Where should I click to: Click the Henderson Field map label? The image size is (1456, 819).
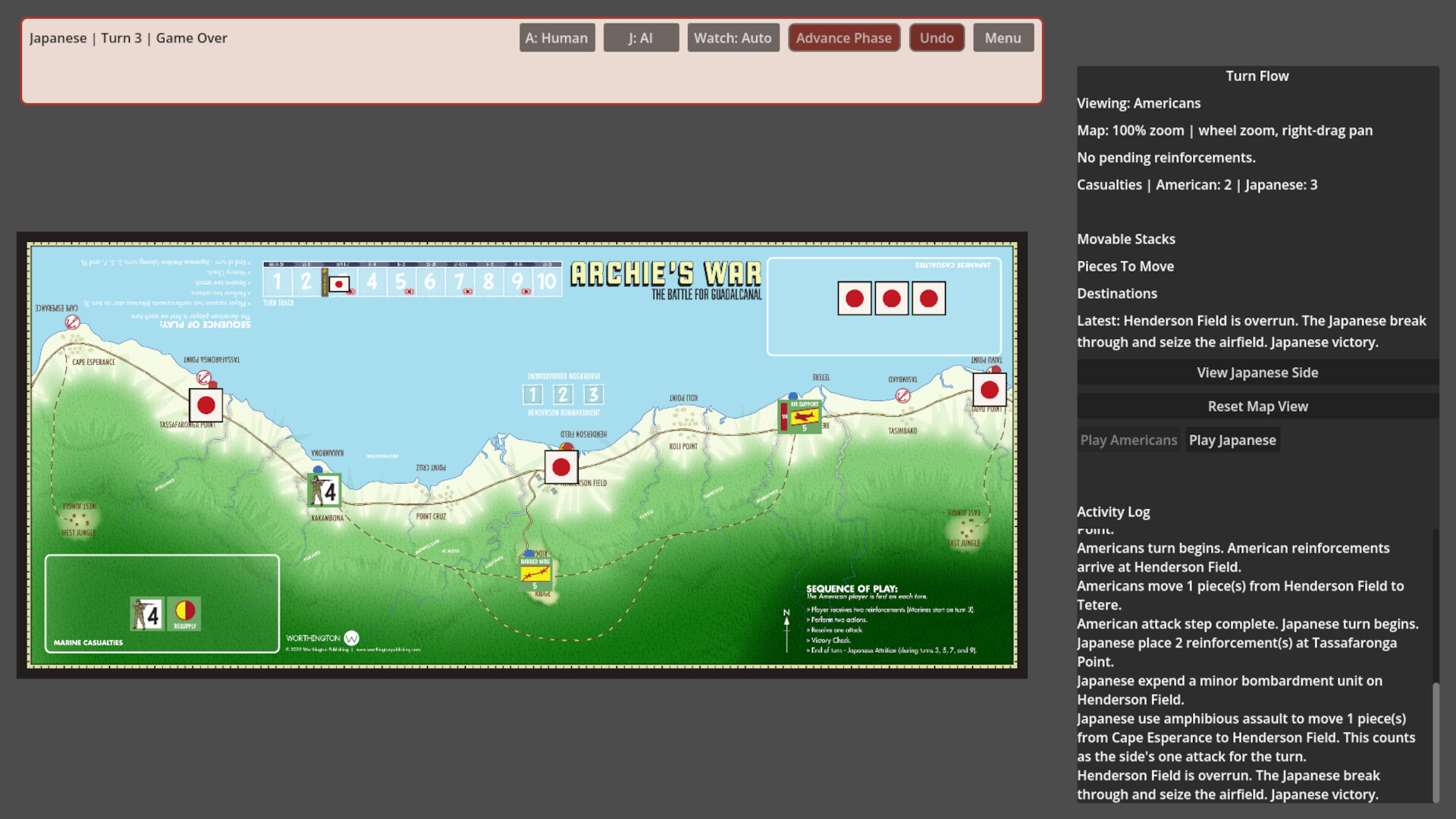(585, 483)
